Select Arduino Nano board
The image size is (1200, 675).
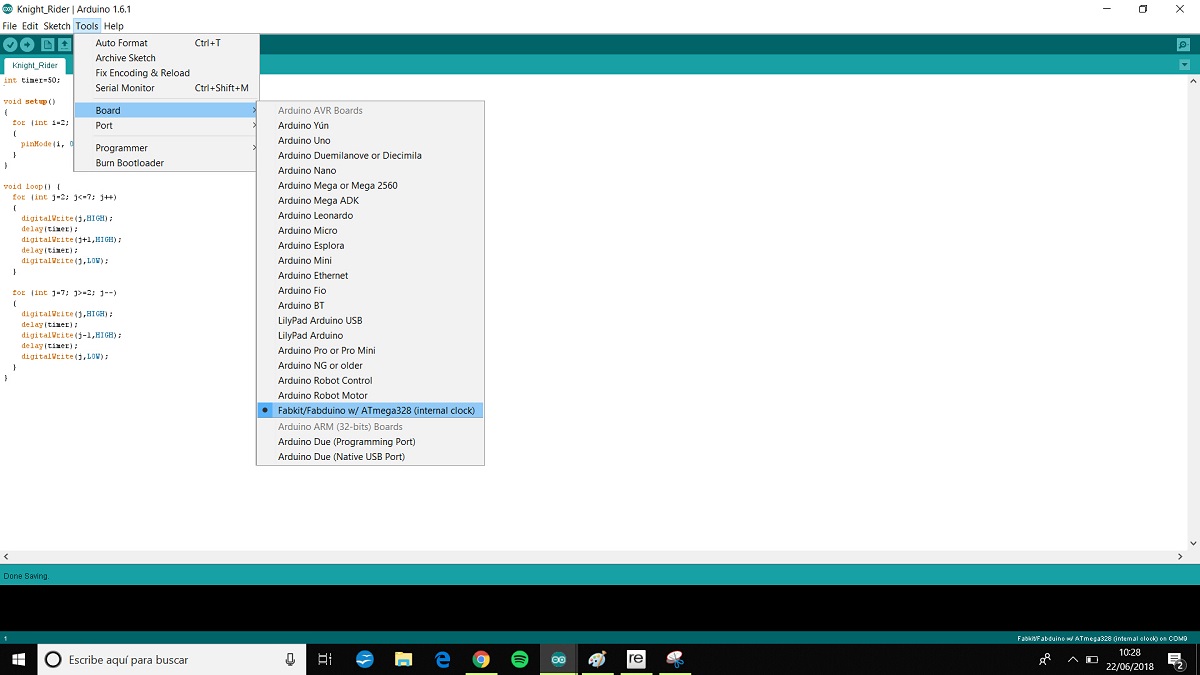tap(370, 171)
